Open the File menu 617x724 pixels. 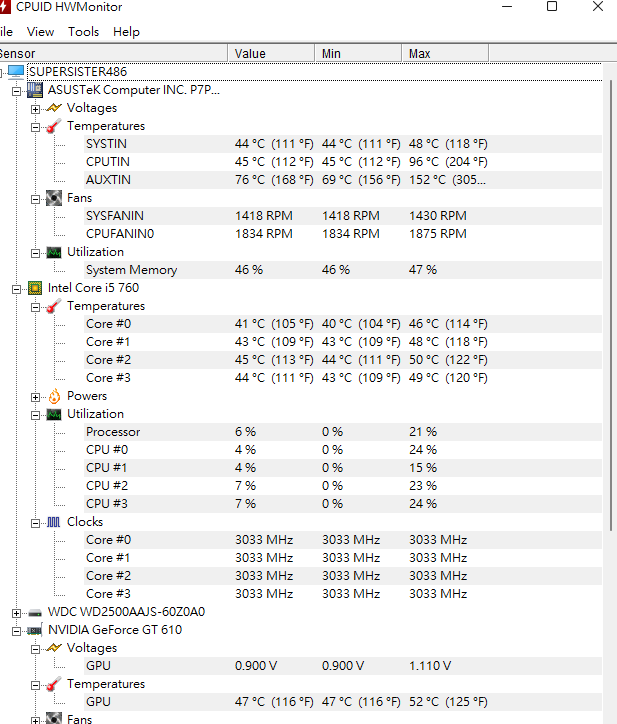[6, 32]
